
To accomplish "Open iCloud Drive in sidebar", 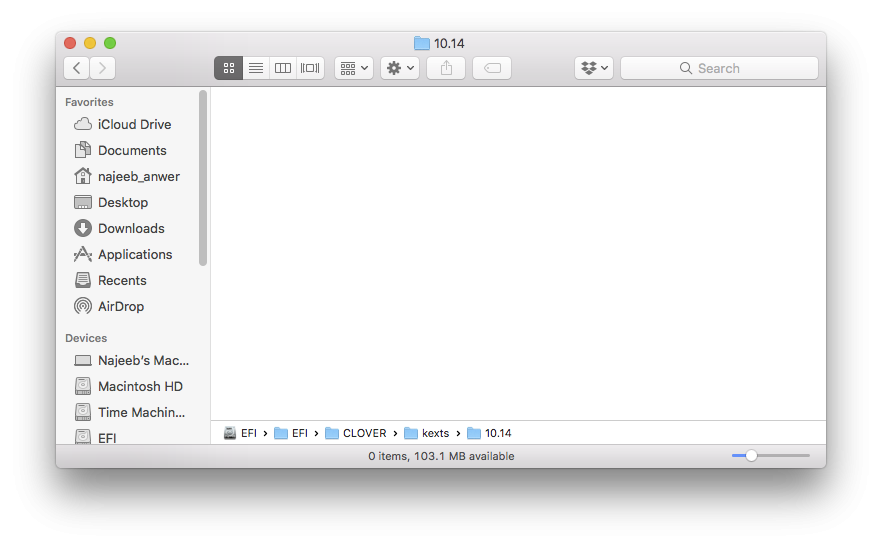I will click(133, 124).
